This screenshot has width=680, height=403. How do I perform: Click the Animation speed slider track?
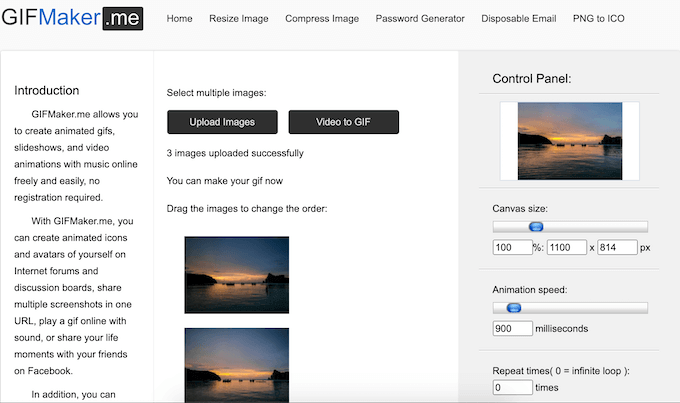click(600, 308)
